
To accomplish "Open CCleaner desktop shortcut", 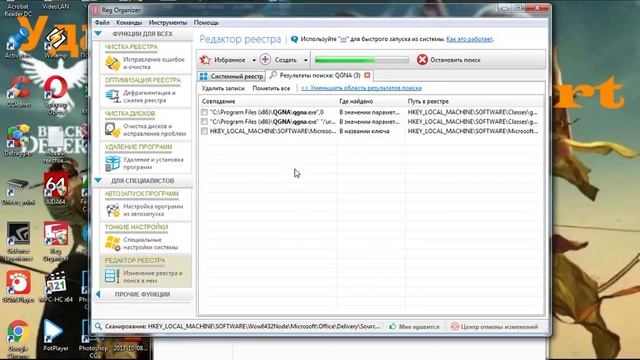I will (x=18, y=92).
